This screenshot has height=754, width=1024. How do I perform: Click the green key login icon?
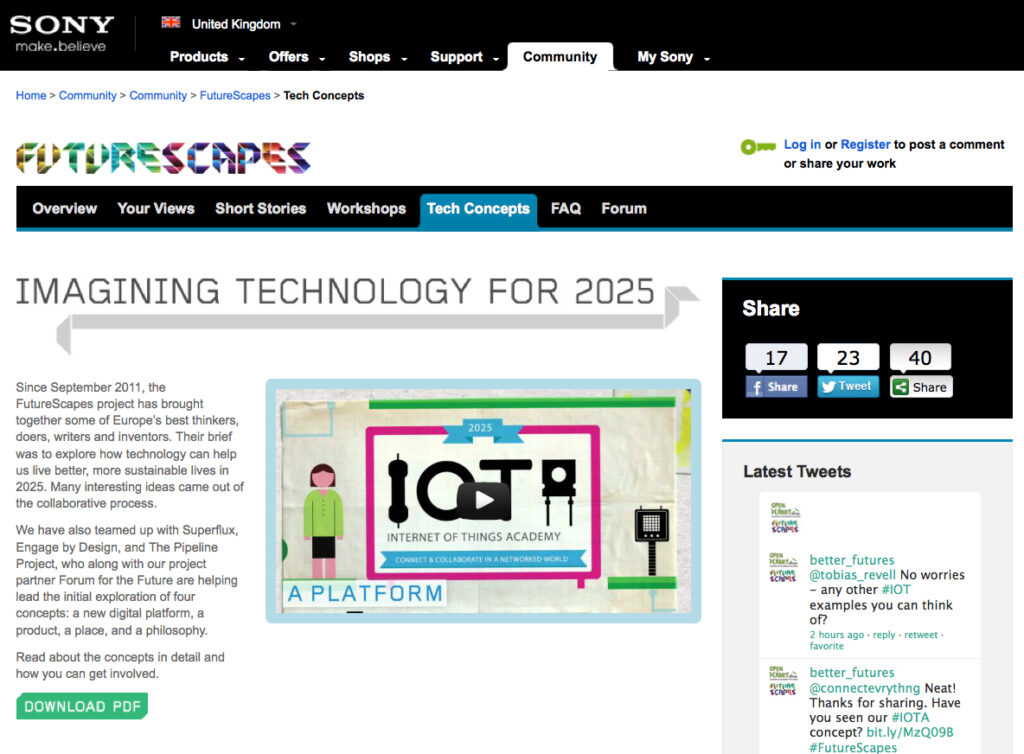coord(758,147)
